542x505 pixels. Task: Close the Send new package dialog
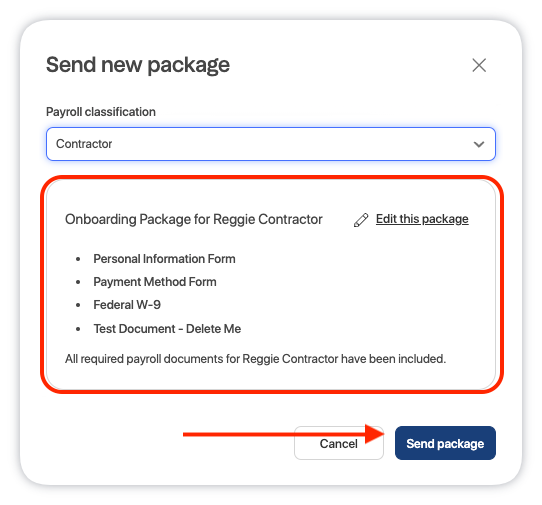click(x=479, y=65)
